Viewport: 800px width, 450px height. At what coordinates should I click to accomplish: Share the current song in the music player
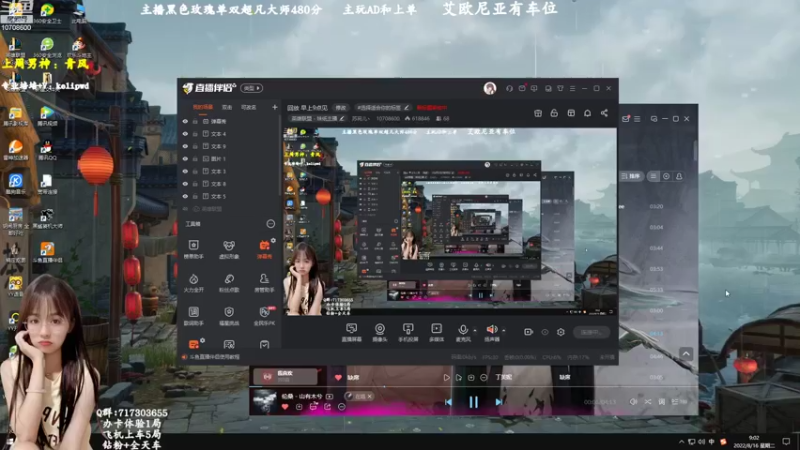(328, 407)
